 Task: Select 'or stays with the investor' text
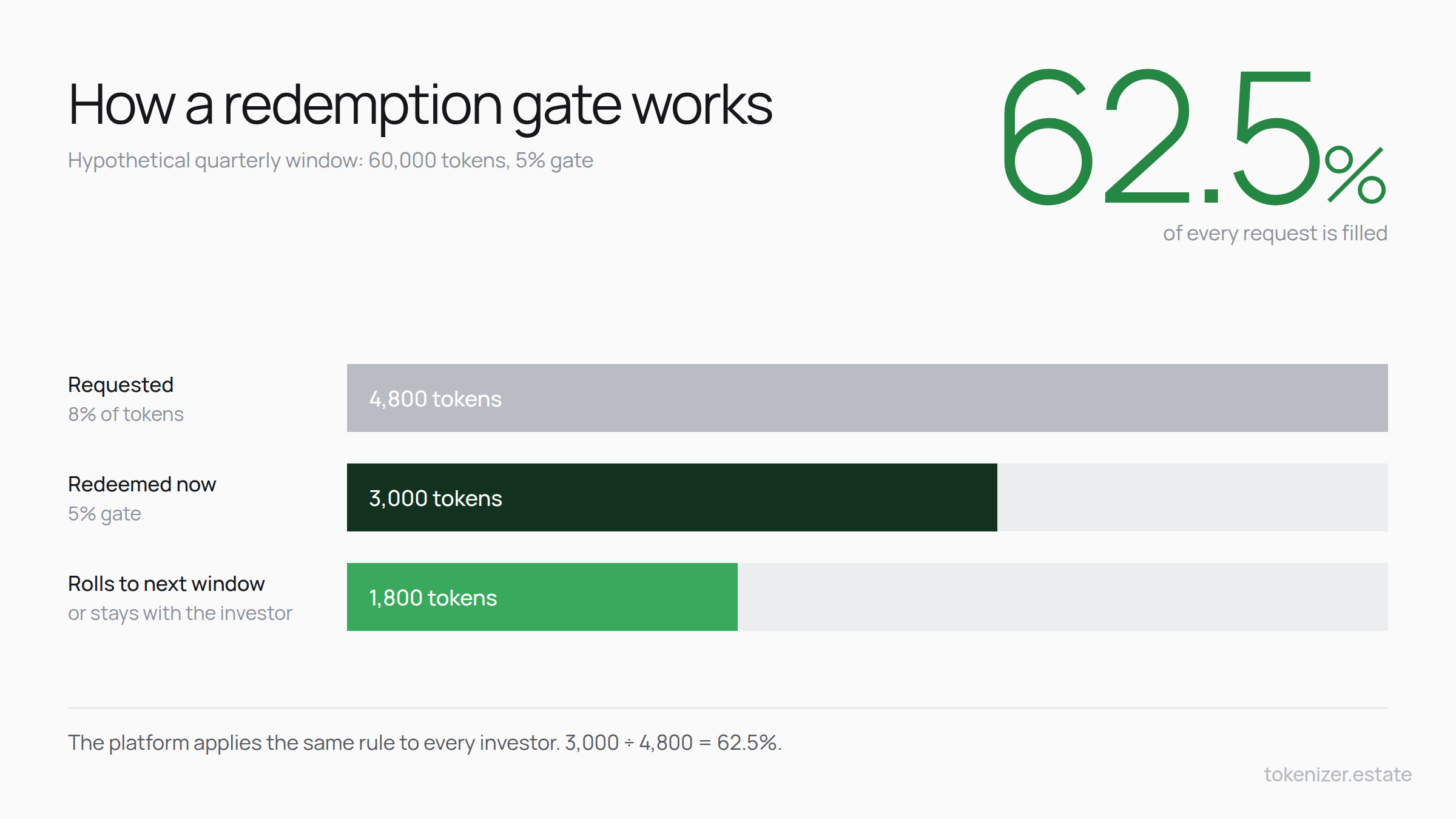[x=180, y=614]
